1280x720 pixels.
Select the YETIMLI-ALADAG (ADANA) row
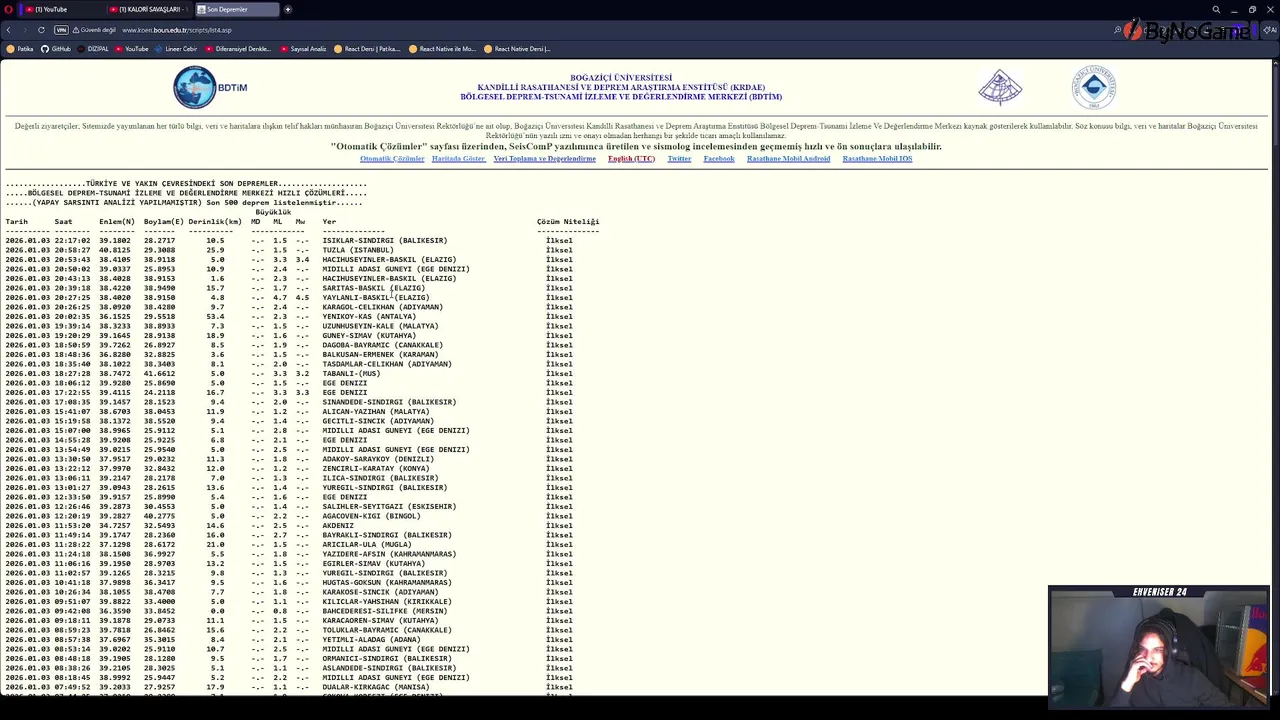point(289,640)
